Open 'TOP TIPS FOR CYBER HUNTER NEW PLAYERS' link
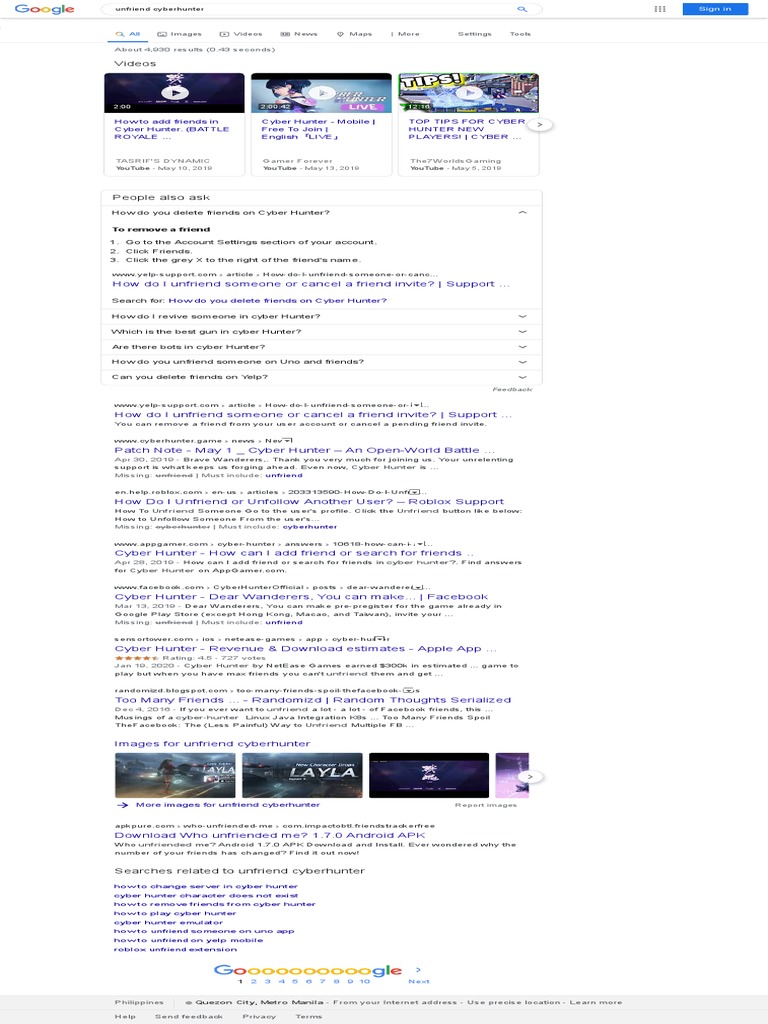The height and width of the screenshot is (1024, 768). (x=466, y=129)
